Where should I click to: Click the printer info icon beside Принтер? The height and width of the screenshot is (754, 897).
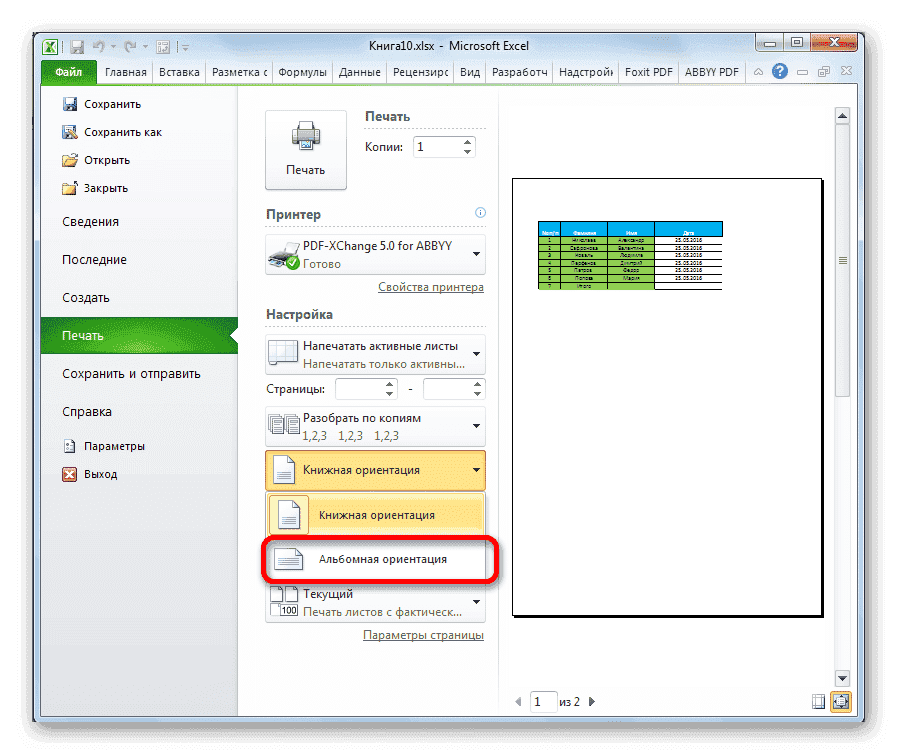(480, 212)
